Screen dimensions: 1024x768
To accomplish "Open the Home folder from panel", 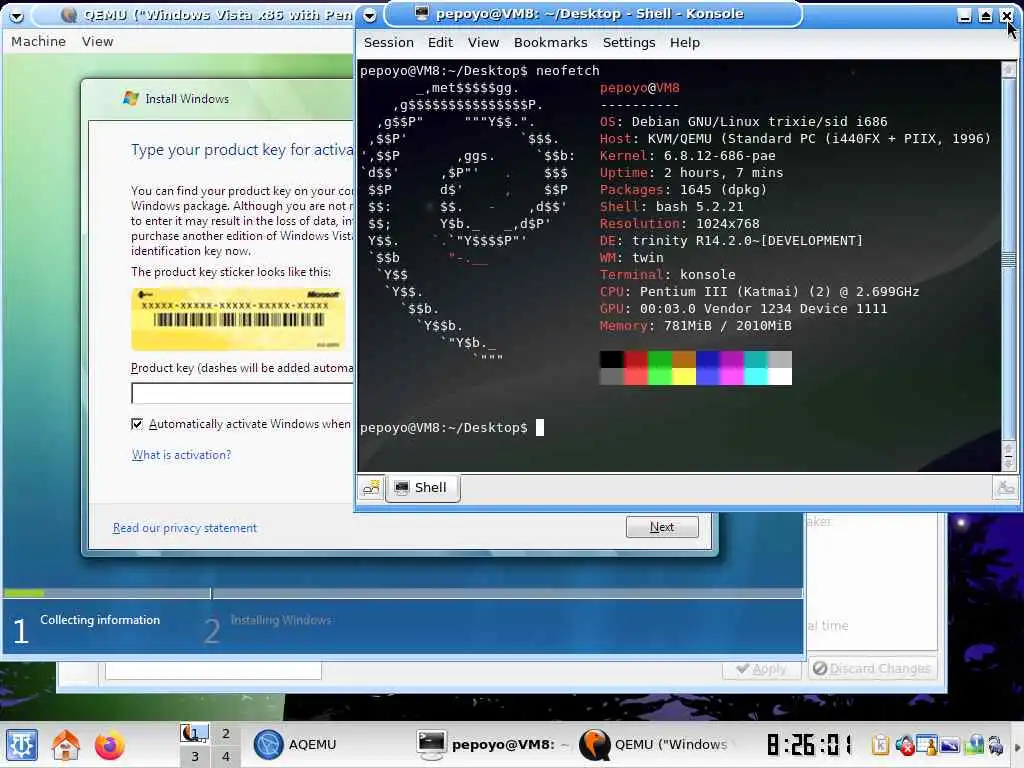I will tap(65, 745).
